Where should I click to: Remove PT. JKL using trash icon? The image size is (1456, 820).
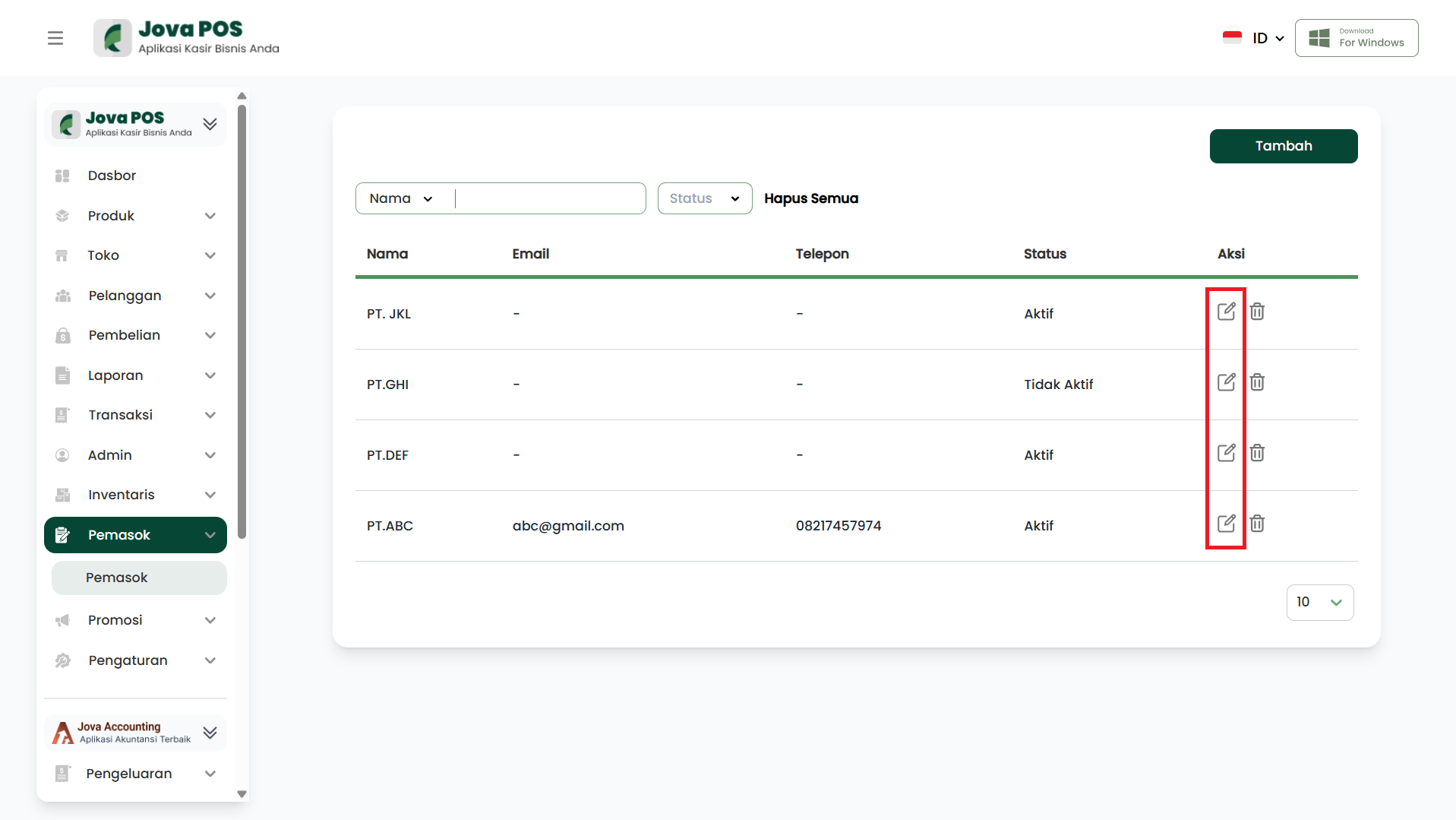1257,312
